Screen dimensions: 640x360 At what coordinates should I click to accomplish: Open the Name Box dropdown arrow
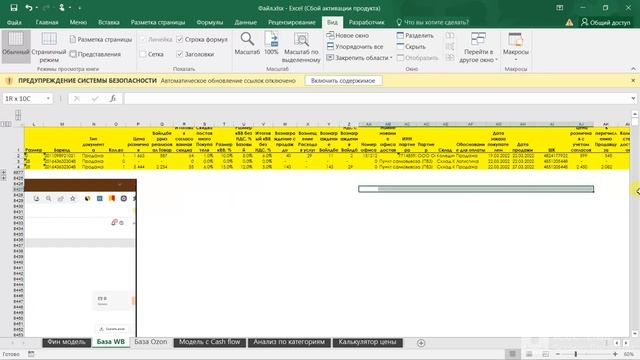(48, 98)
